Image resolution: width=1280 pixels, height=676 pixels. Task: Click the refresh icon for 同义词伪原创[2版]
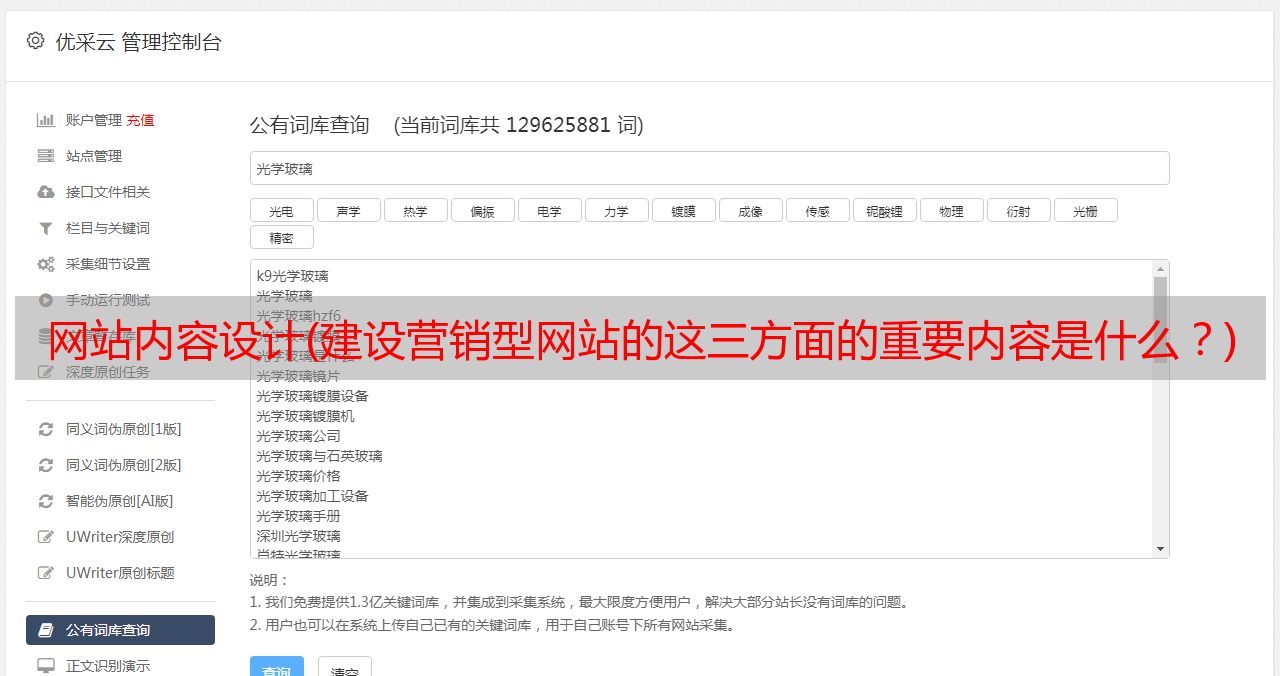46,465
